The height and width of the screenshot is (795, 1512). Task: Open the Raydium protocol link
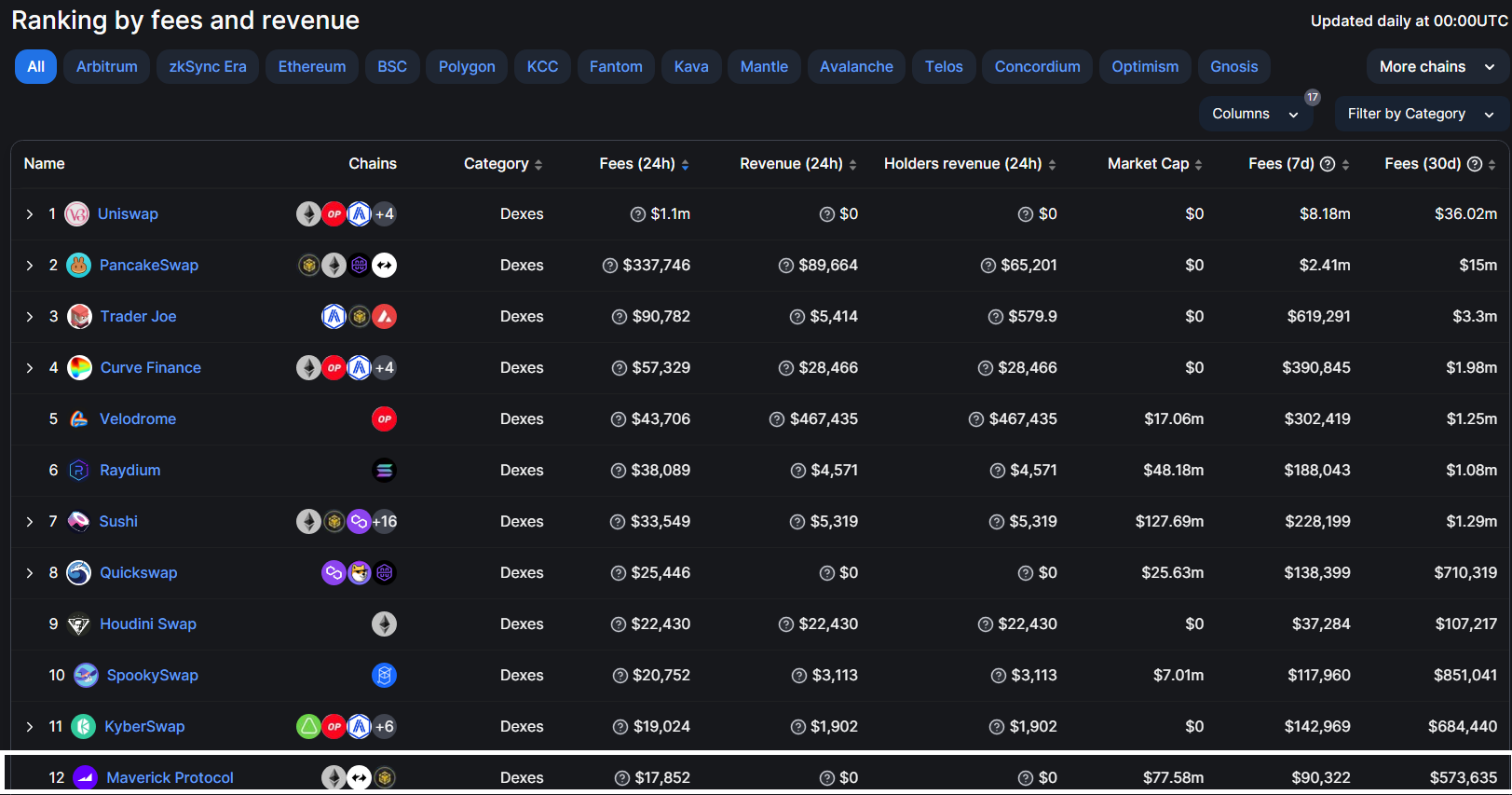click(130, 471)
